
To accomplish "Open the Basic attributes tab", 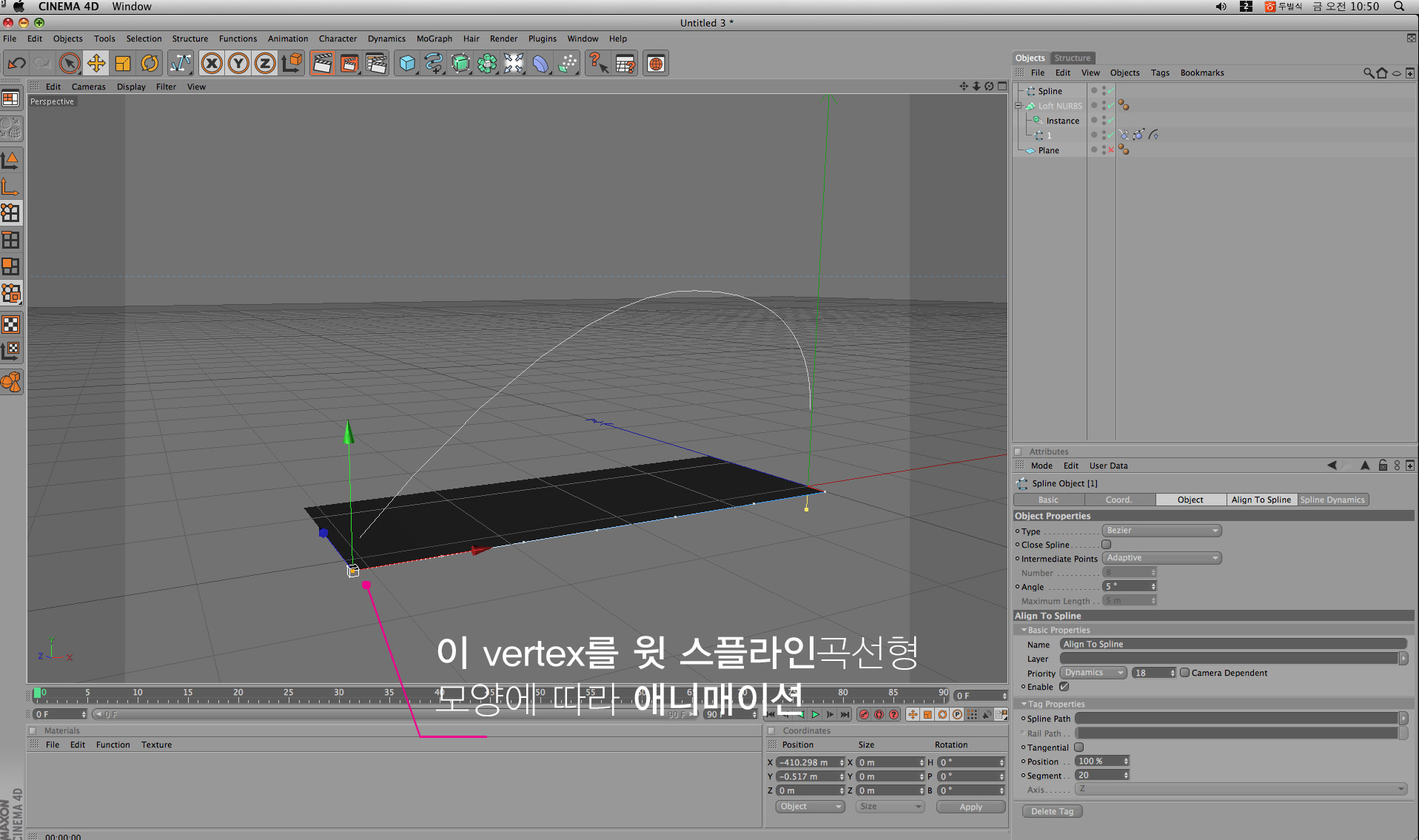I will [1048, 500].
